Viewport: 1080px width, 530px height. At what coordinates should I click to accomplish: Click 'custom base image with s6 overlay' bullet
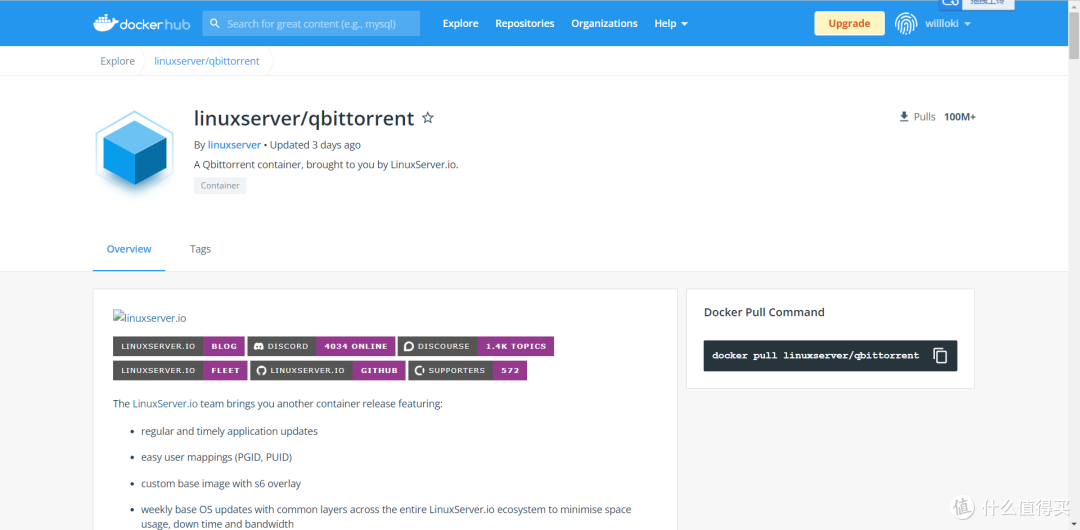coord(221,483)
